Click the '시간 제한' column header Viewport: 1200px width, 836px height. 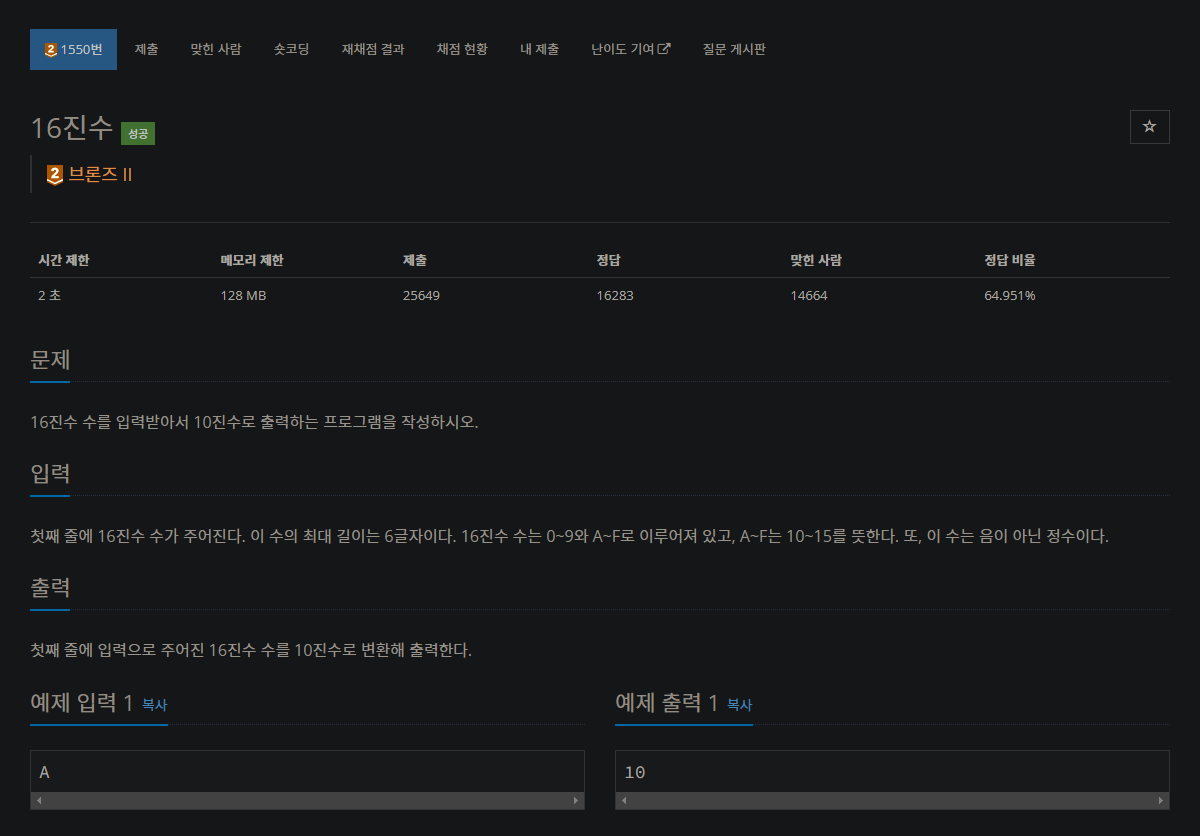tap(64, 260)
